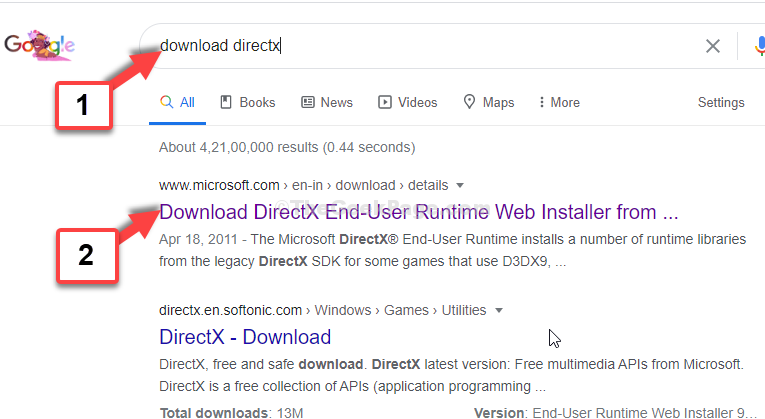Click the directx.en.softonic.com breadcrumb URL
This screenshot has height=419, width=765.
pos(230,310)
